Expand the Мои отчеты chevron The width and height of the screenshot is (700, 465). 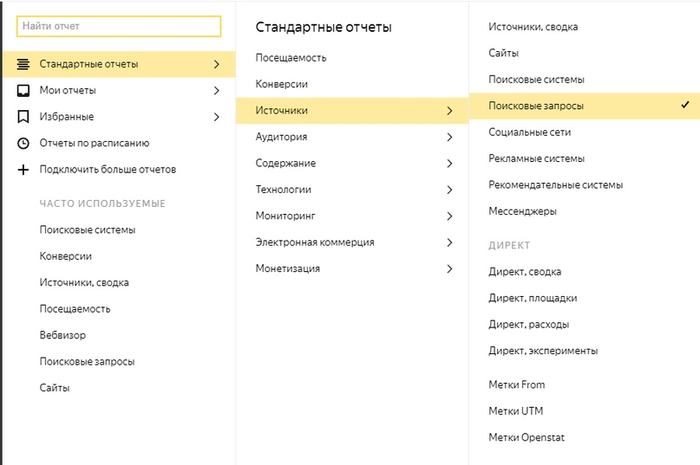[216, 91]
